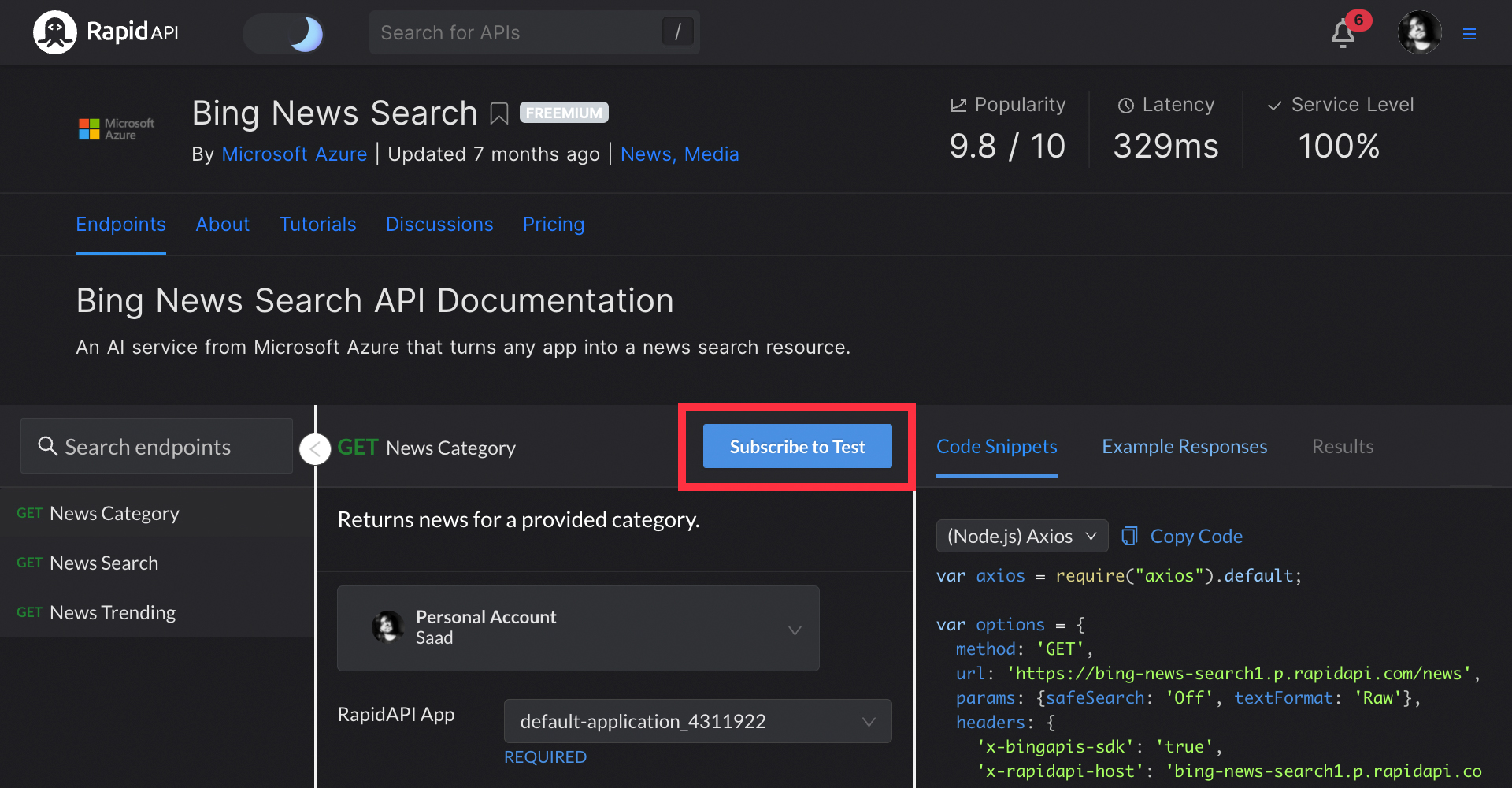The height and width of the screenshot is (788, 1512).
Task: Open the Results tab
Action: tap(1343, 447)
